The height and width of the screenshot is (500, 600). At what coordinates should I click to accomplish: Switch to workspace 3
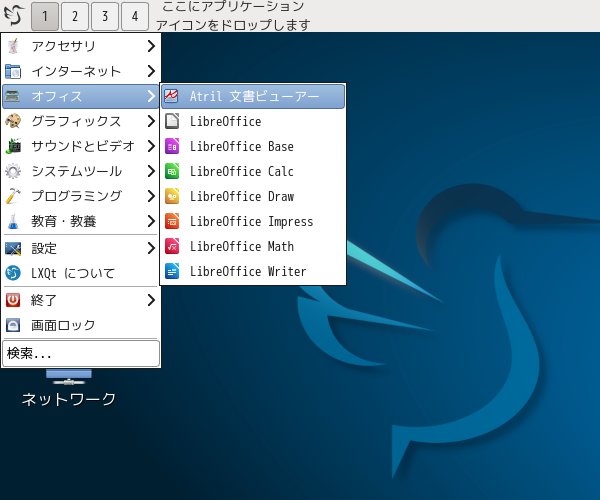click(x=105, y=16)
